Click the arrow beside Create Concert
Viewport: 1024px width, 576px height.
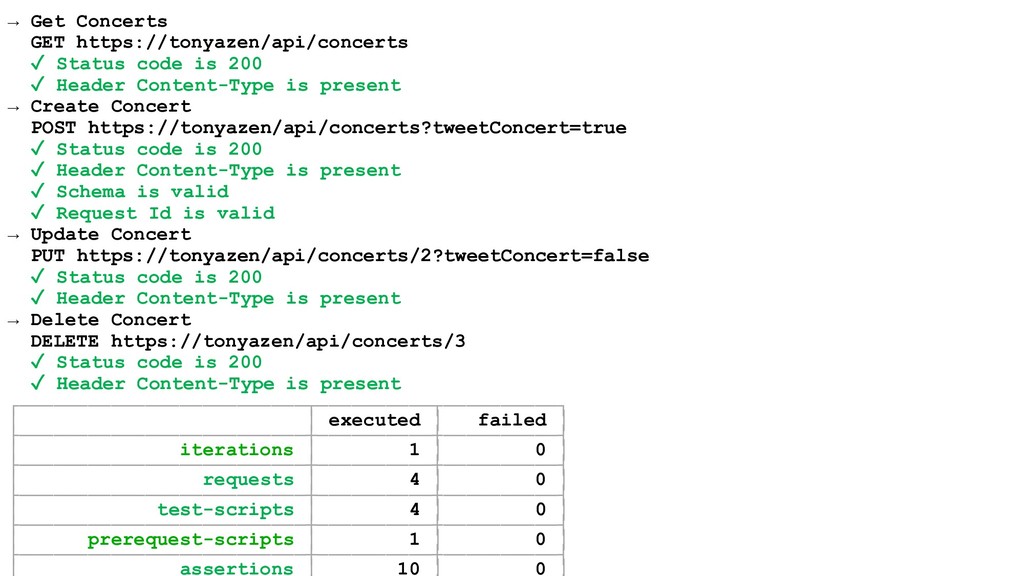point(13,108)
